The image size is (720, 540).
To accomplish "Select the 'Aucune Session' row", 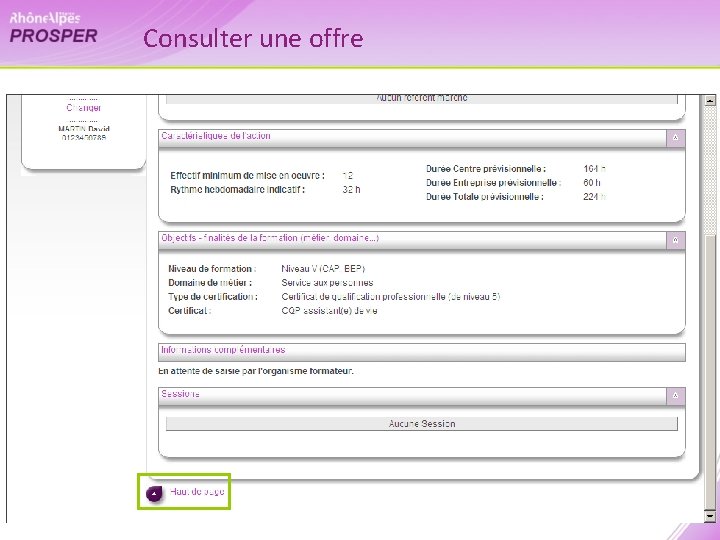I will coord(422,424).
